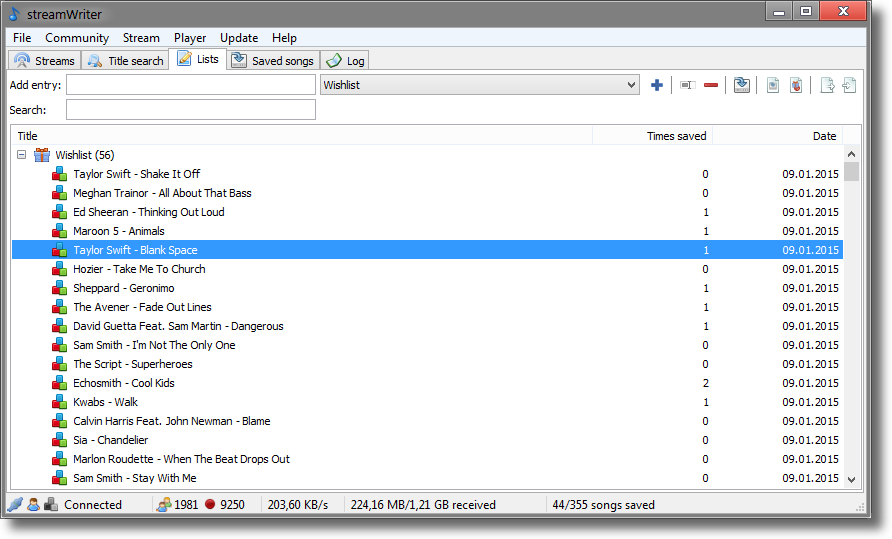
Task: Click the list scrollbar up arrow
Action: coord(852,154)
